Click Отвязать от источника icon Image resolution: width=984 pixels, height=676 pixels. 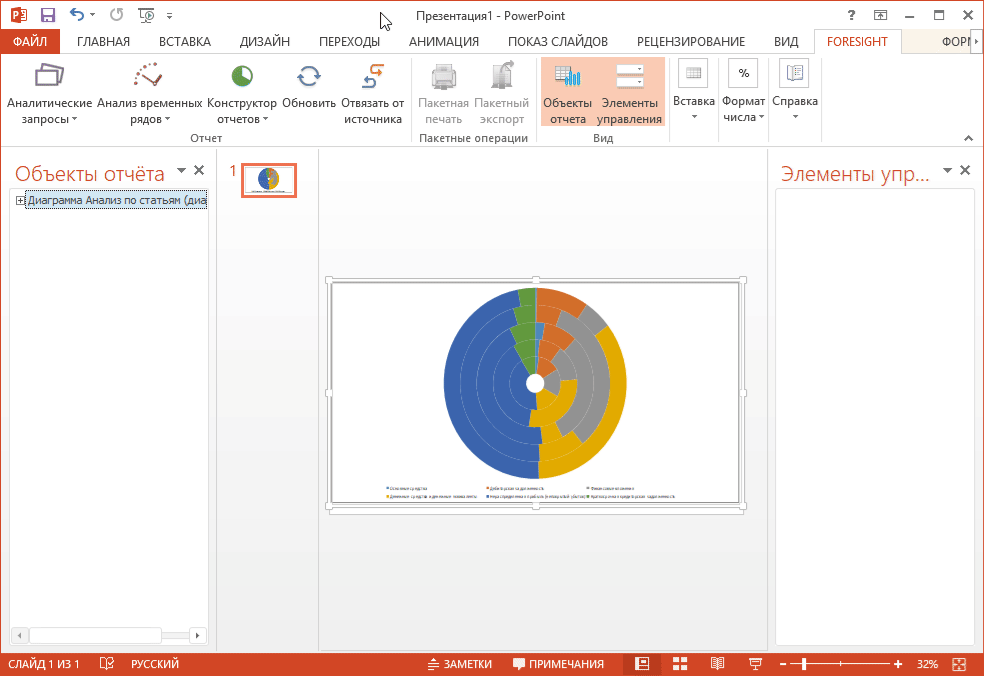coord(372,77)
